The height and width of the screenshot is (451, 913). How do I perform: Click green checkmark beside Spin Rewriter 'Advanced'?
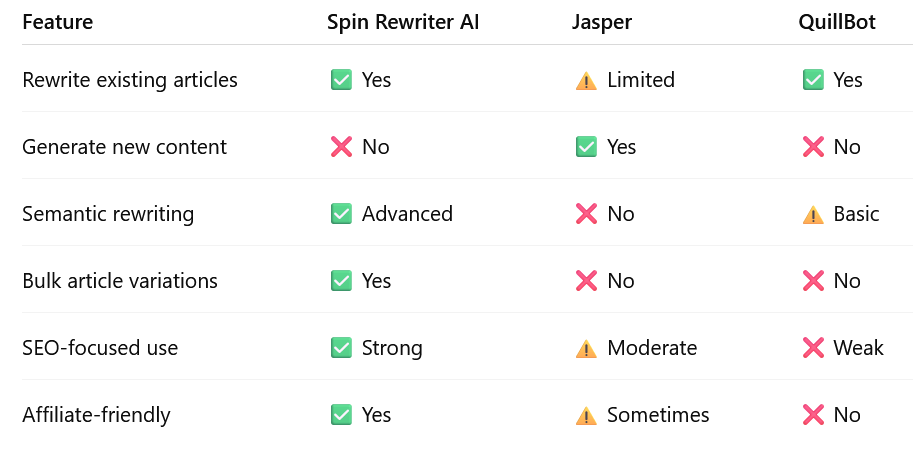tap(341, 214)
